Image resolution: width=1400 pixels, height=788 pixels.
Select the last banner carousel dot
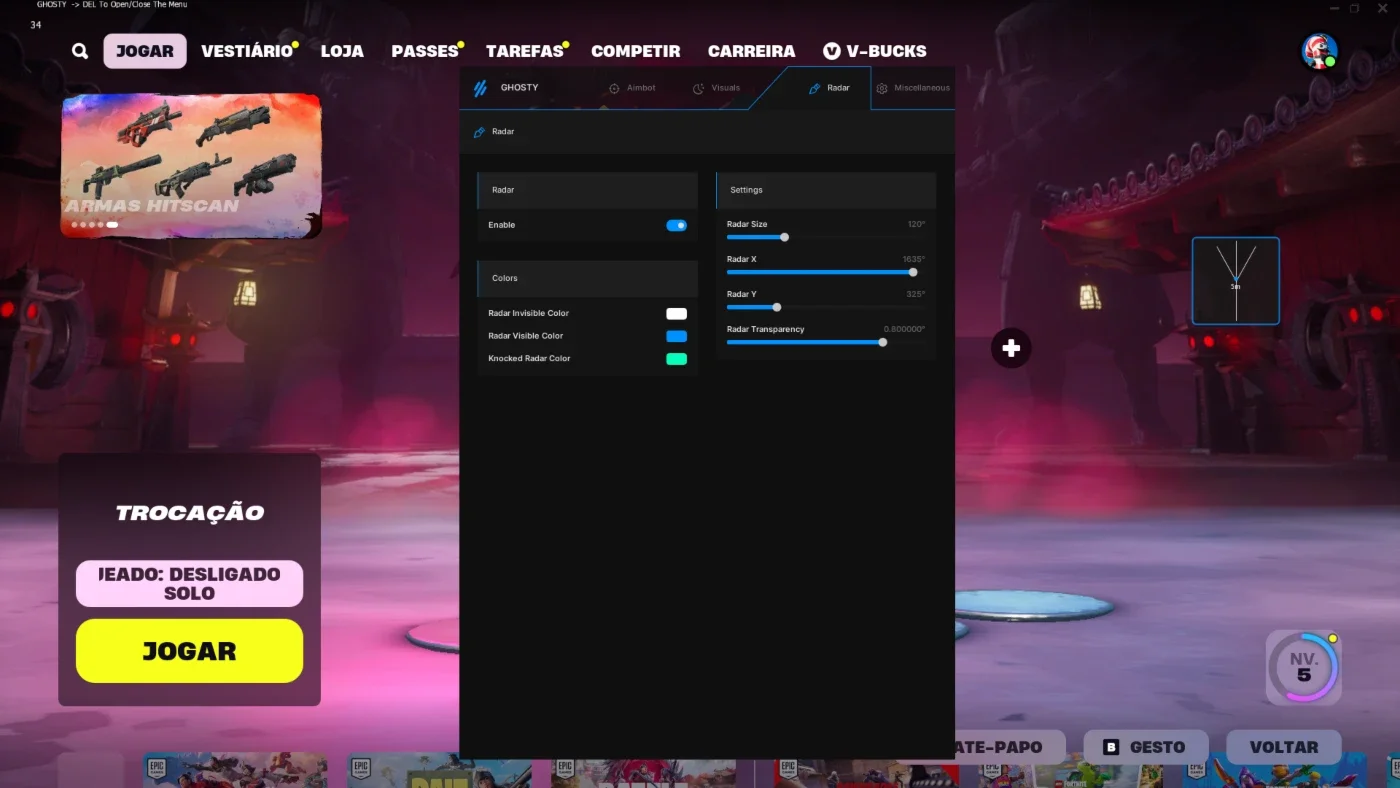click(x=112, y=225)
